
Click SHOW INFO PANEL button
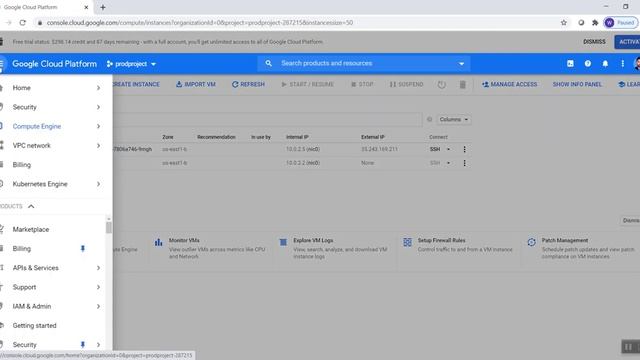pyautogui.click(x=577, y=84)
